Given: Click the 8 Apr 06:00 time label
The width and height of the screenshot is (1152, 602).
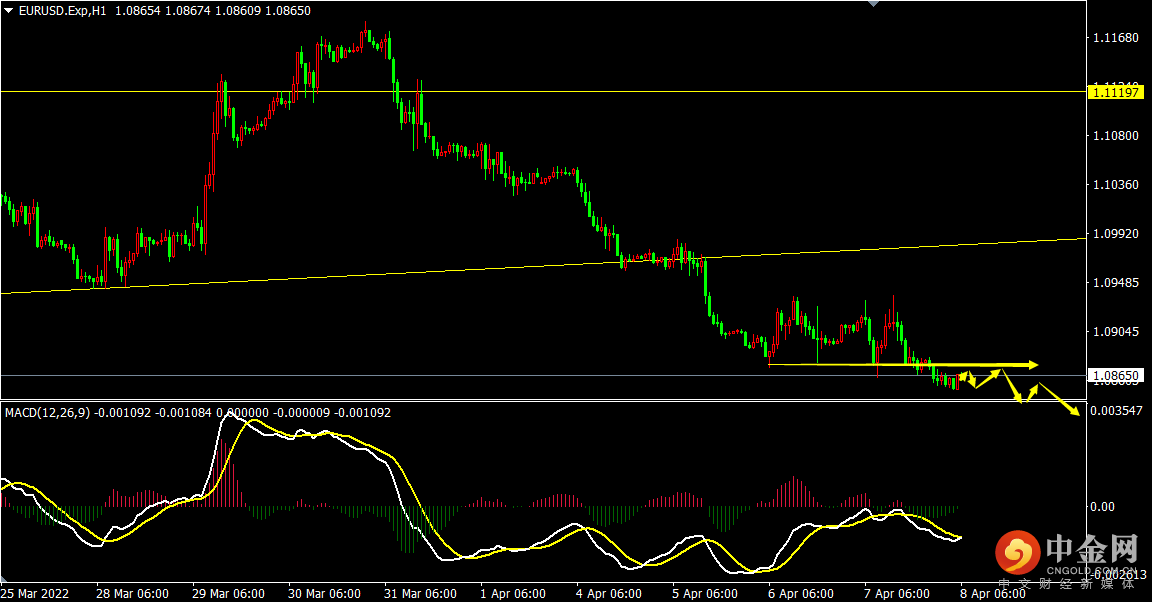Looking at the screenshot, I should [993, 593].
